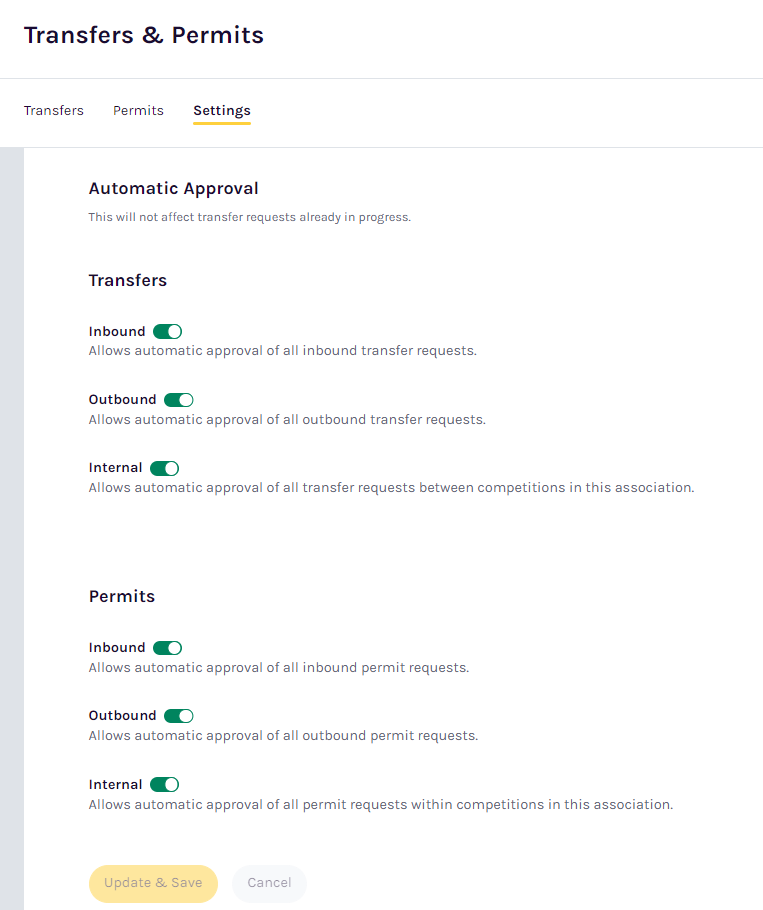Select the Settings tab

click(x=222, y=110)
